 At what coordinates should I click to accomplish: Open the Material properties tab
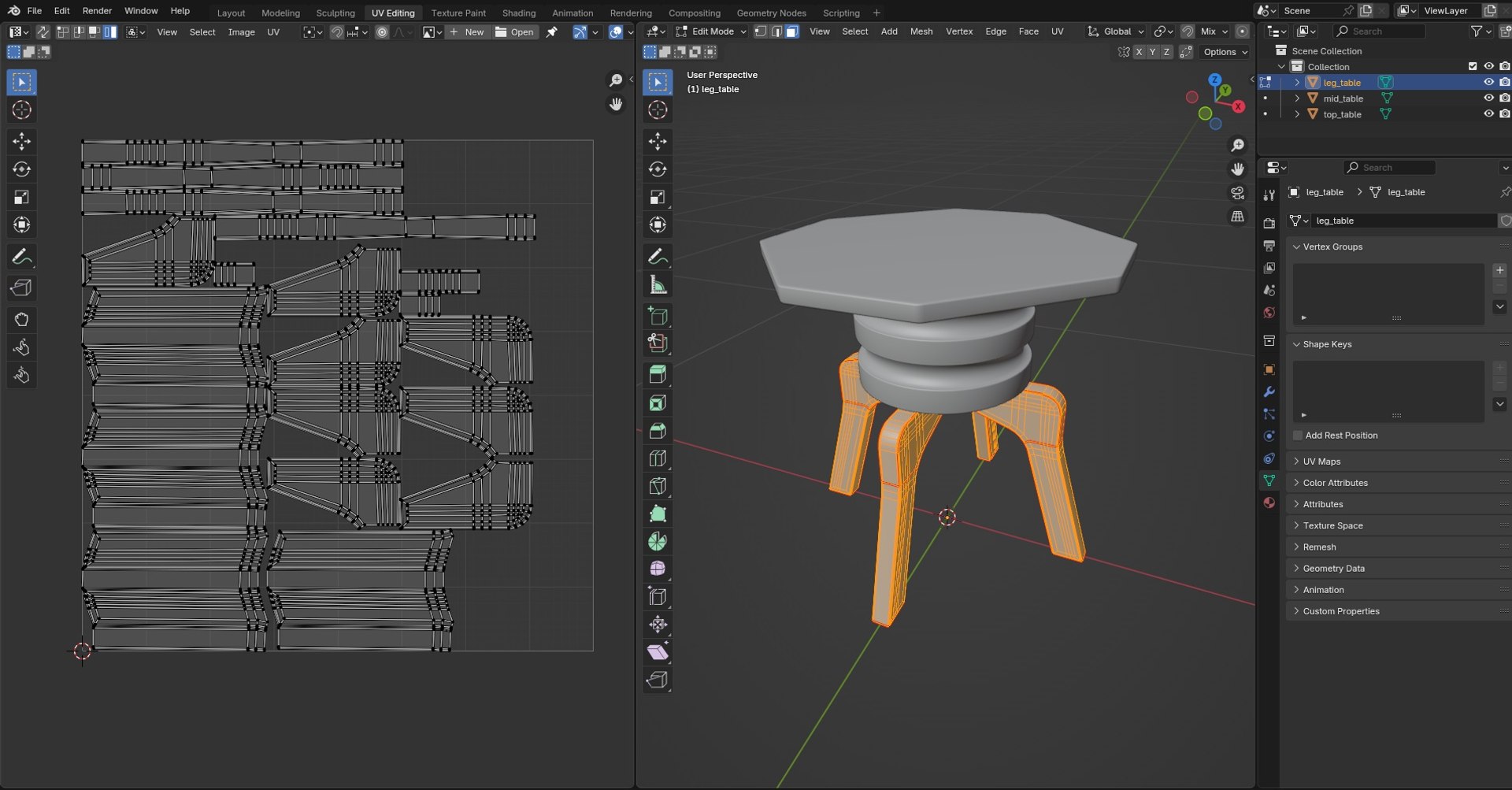(1269, 503)
